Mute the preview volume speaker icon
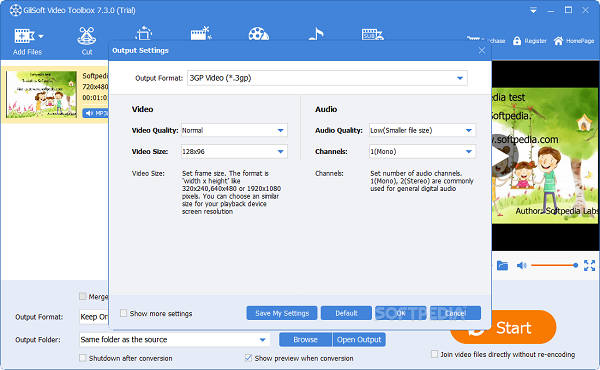Image resolution: width=600 pixels, height=370 pixels. pyautogui.click(x=521, y=265)
